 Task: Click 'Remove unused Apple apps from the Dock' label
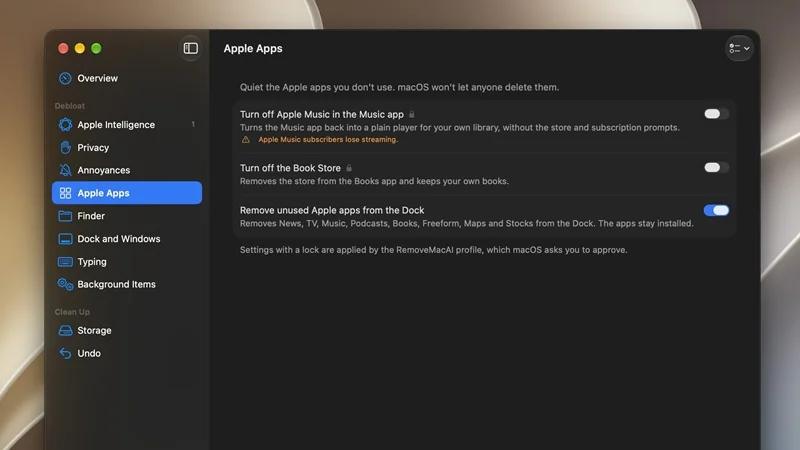(x=332, y=210)
